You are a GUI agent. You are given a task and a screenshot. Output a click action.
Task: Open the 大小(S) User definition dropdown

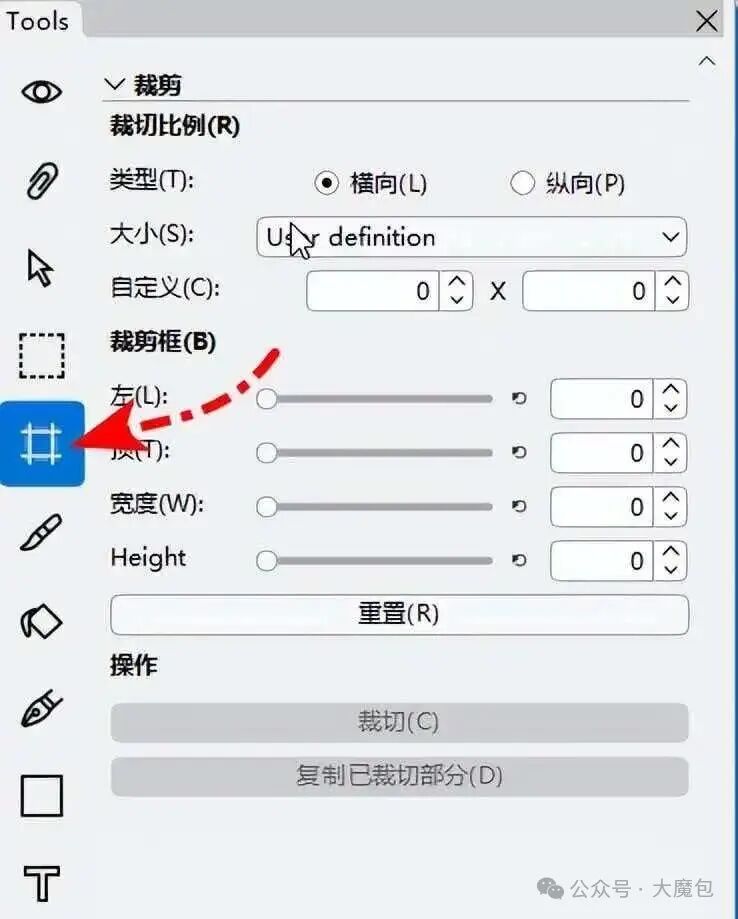point(471,237)
